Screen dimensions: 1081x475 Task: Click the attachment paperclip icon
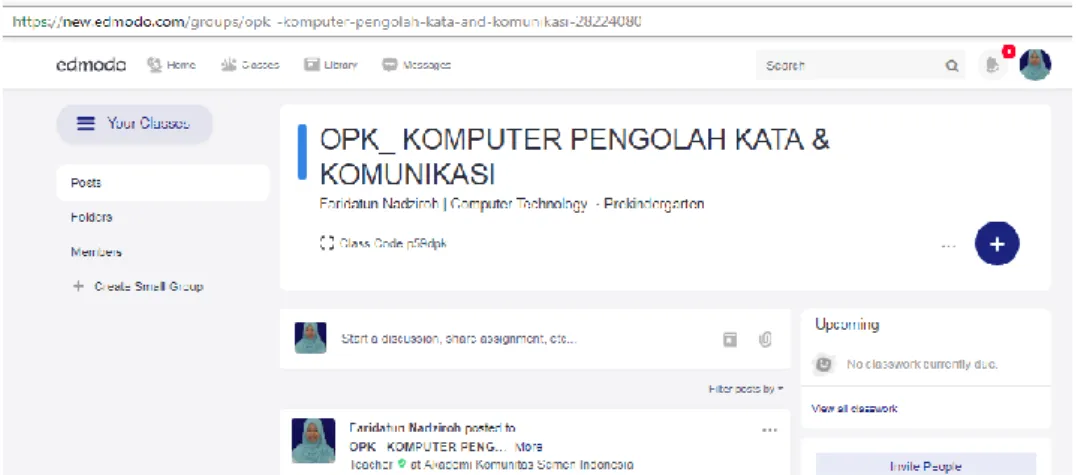[x=765, y=339]
